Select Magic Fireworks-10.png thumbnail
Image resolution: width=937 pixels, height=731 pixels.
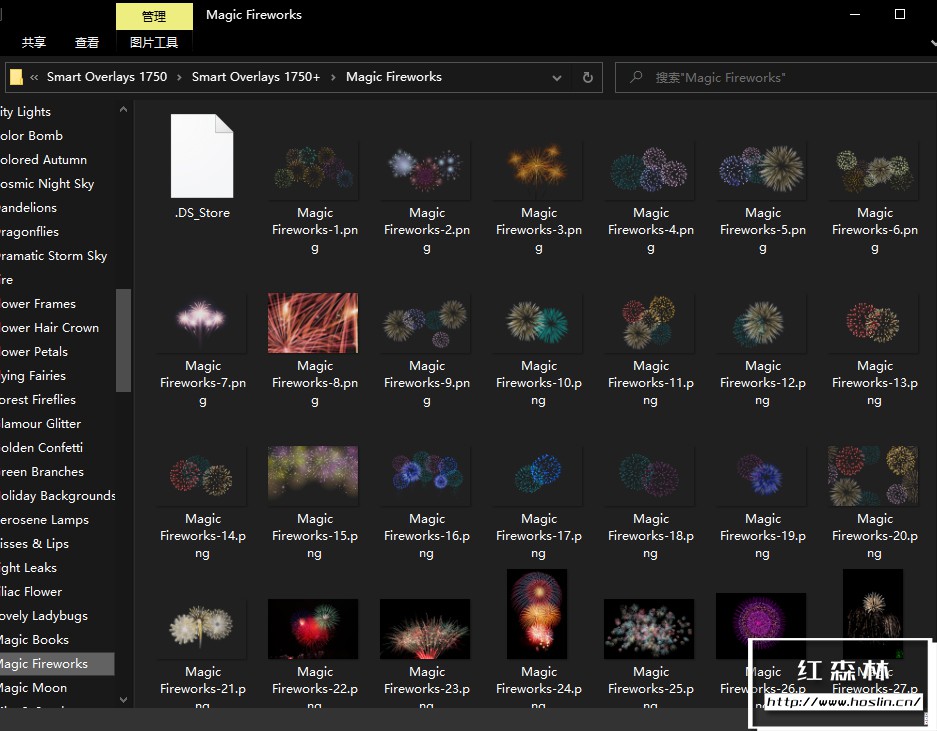click(538, 323)
